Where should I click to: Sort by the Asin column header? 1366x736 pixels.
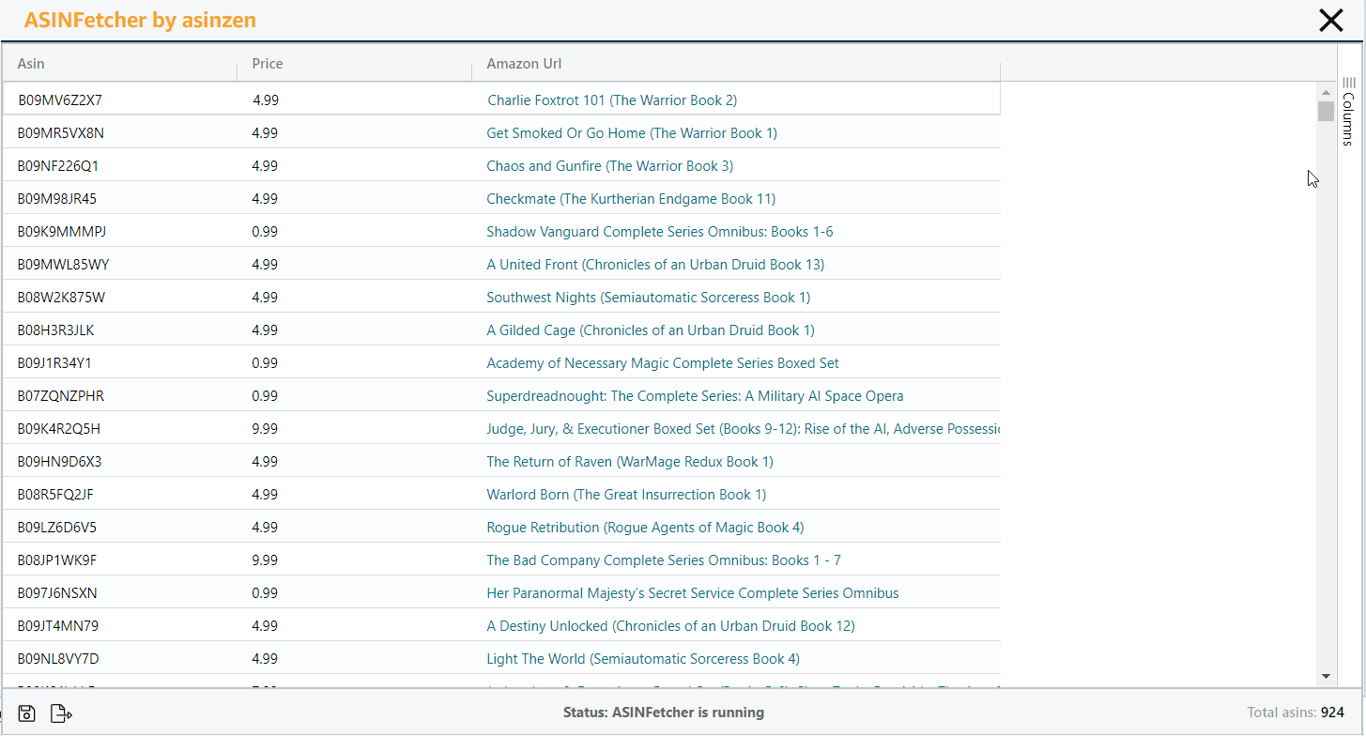click(x=31, y=64)
